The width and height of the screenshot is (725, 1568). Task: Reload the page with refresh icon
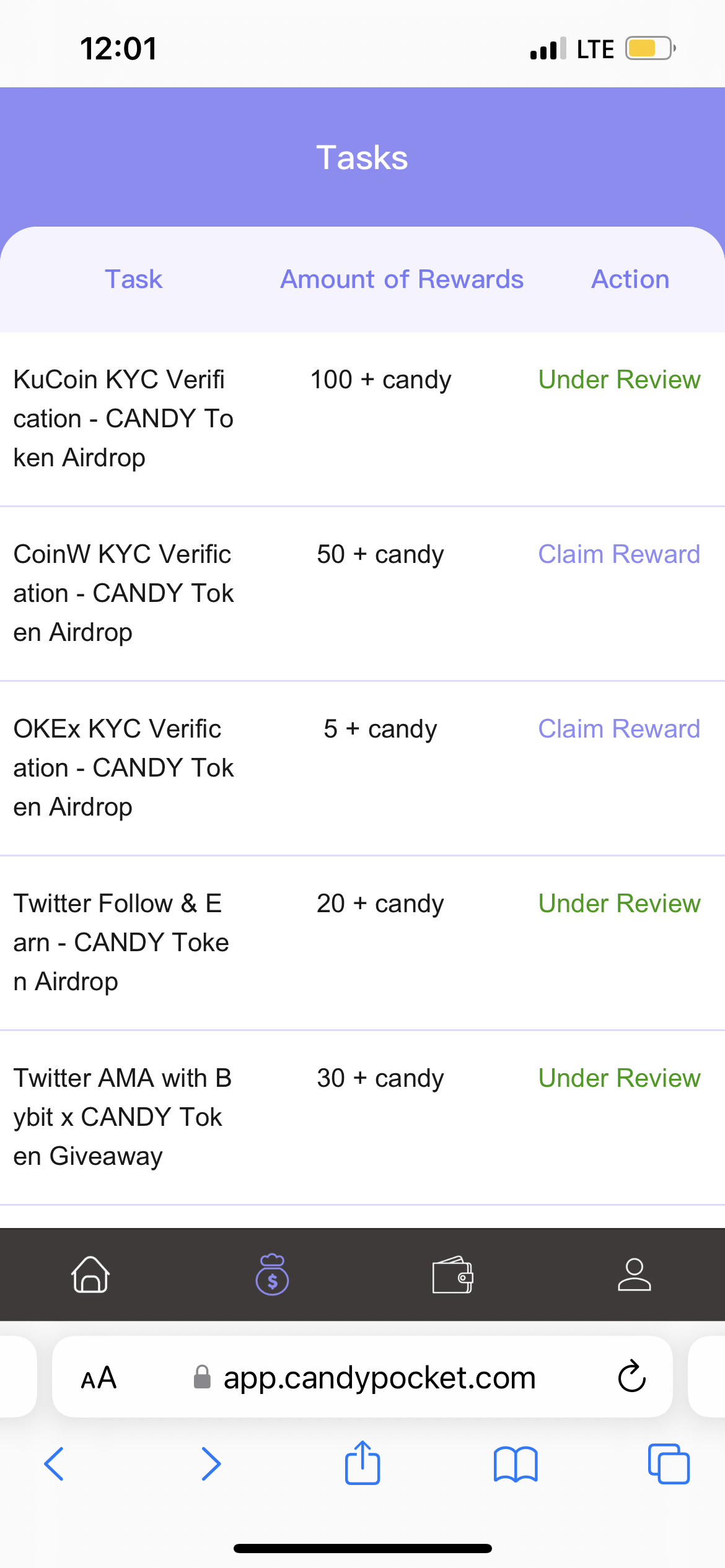632,1377
